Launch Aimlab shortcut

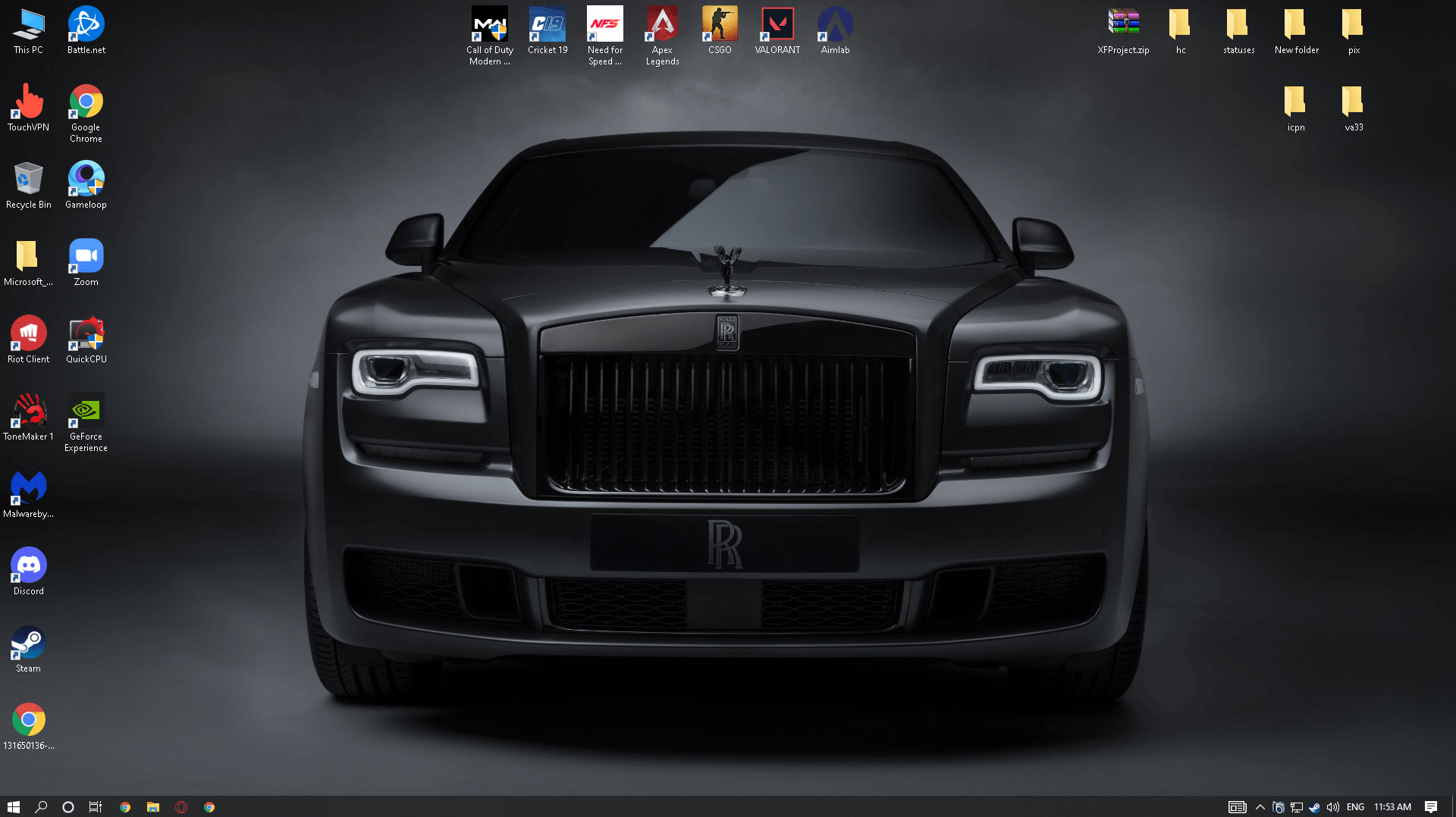(835, 31)
